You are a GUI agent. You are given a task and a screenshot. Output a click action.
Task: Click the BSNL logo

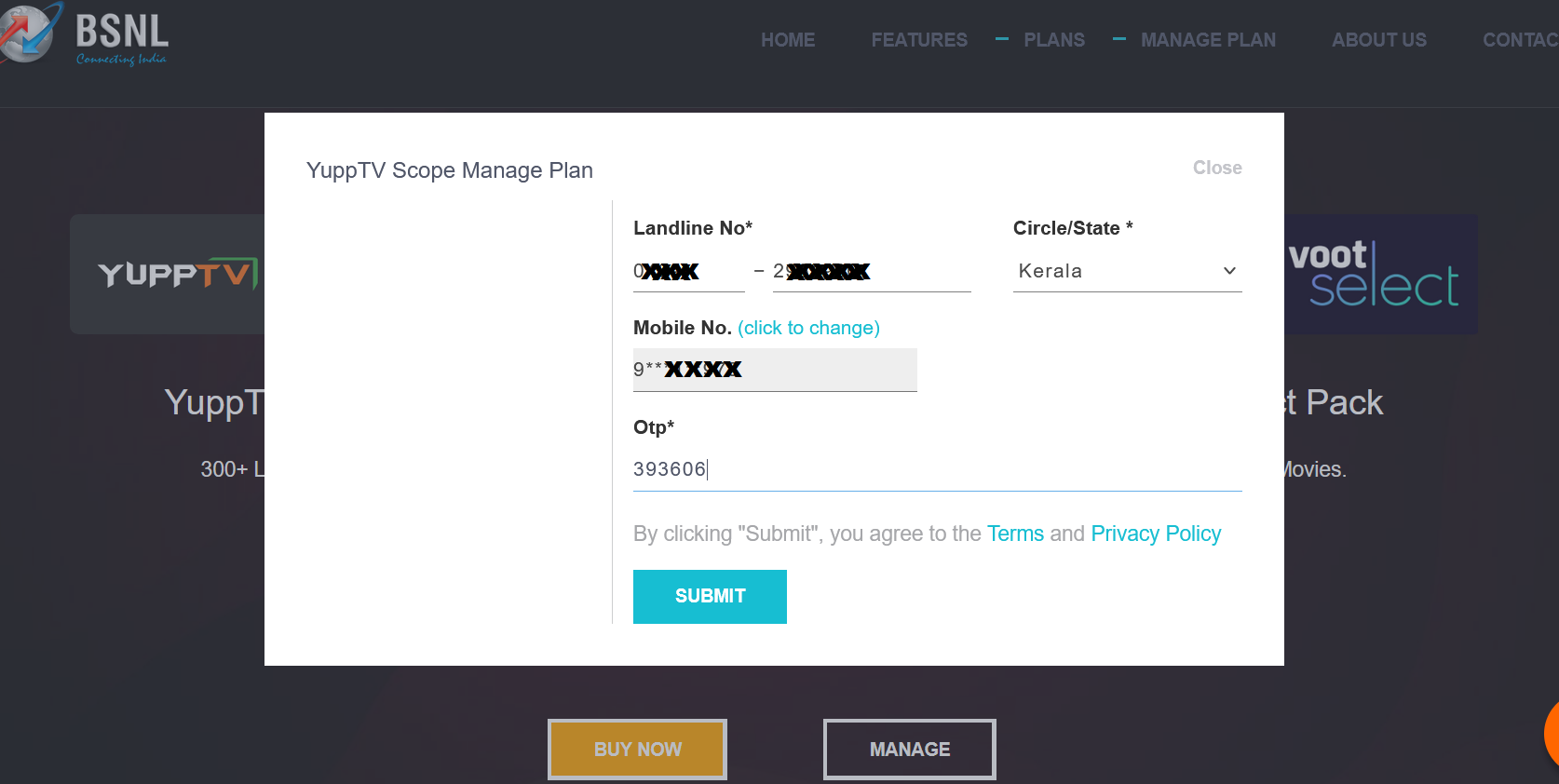[84, 35]
